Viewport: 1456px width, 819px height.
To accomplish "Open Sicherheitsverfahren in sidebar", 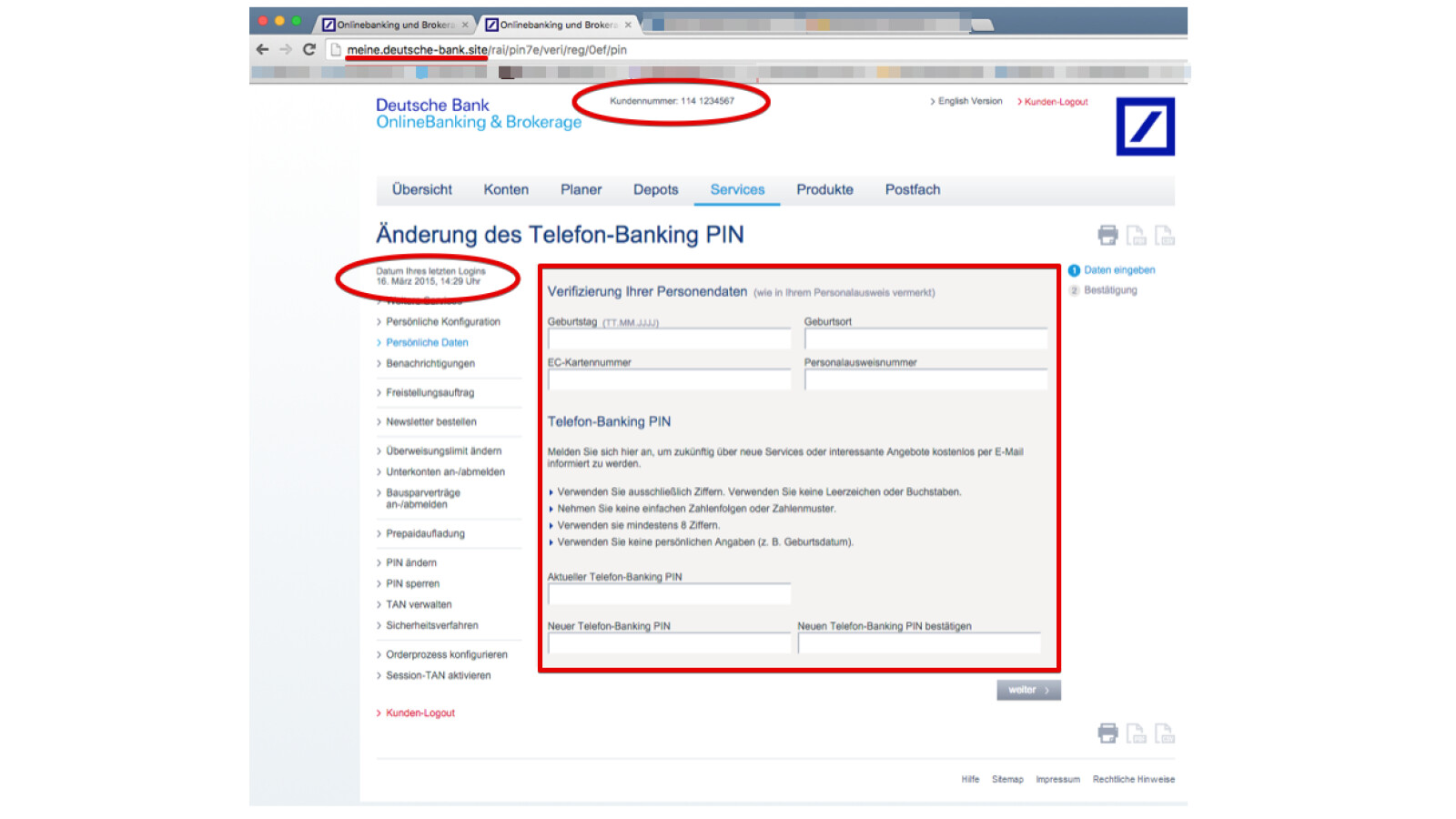I will [x=431, y=626].
